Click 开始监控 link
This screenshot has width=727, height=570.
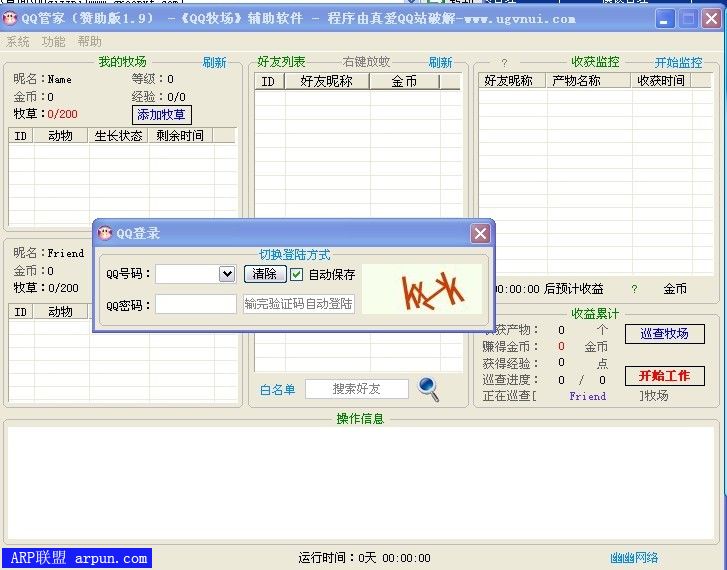(678, 62)
